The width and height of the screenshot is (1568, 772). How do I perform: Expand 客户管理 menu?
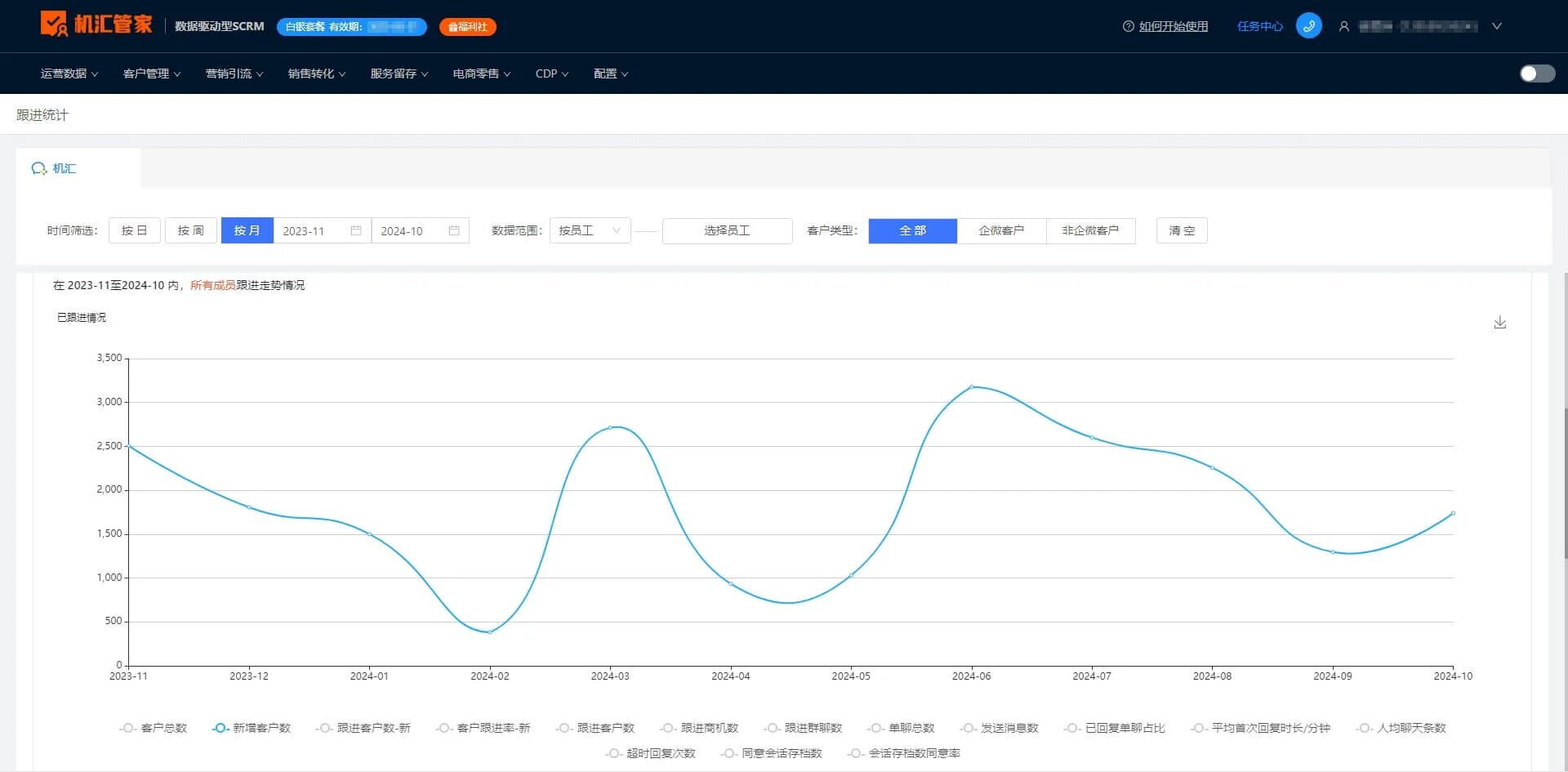[152, 74]
